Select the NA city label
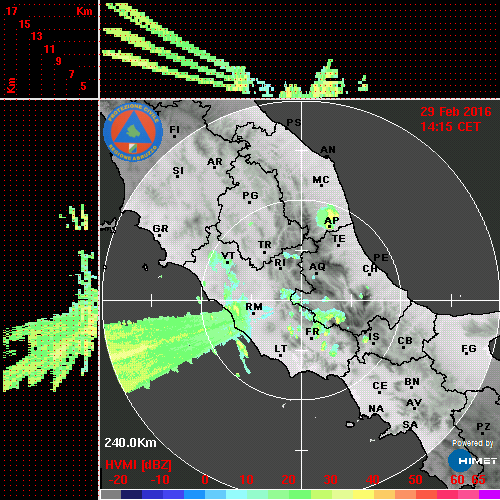This screenshot has height=500, width=500. [376, 409]
